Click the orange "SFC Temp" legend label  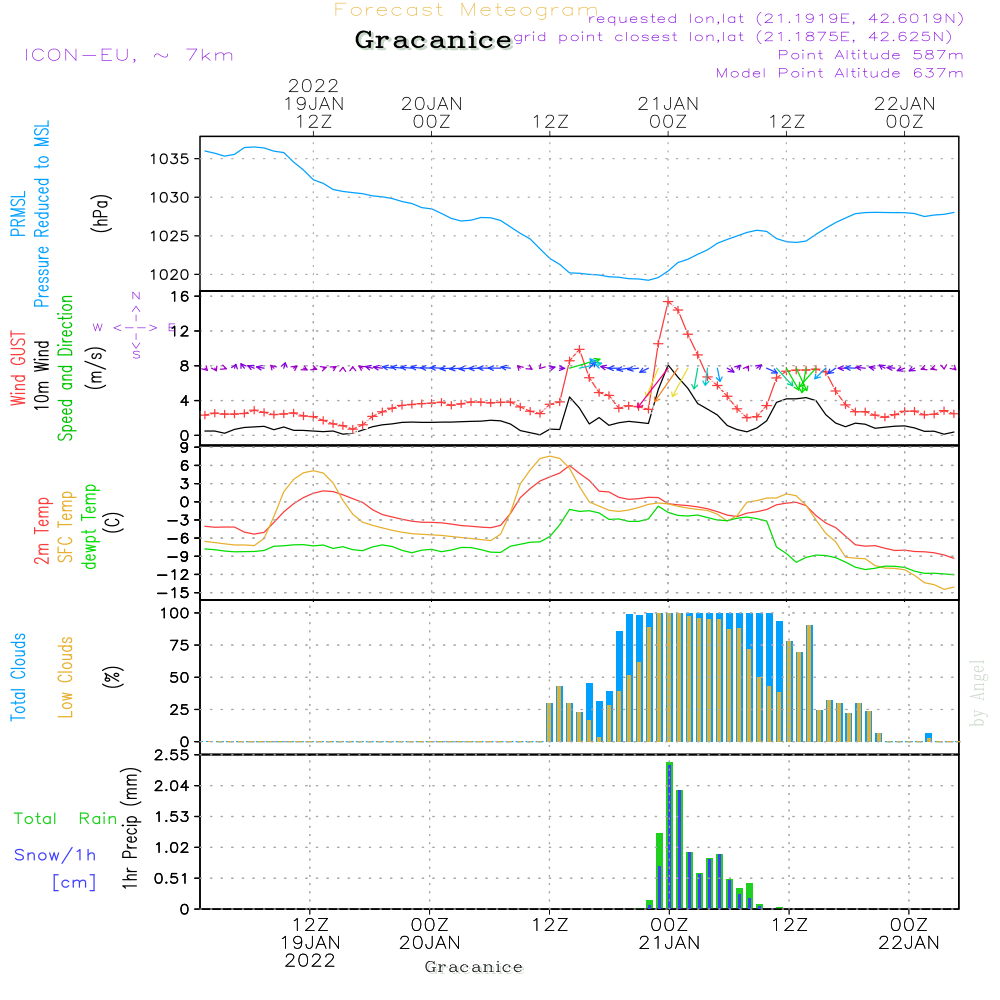coord(66,527)
